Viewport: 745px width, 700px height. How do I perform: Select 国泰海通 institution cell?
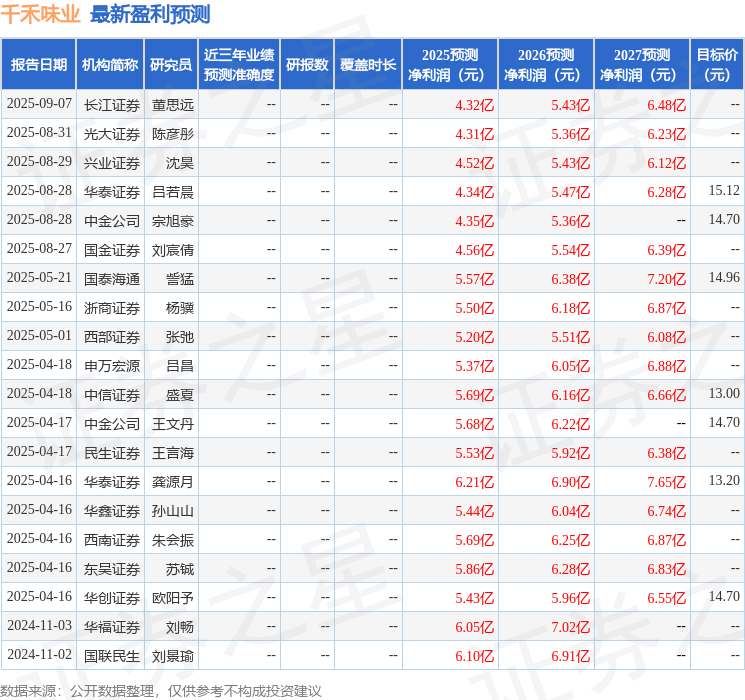coord(112,278)
